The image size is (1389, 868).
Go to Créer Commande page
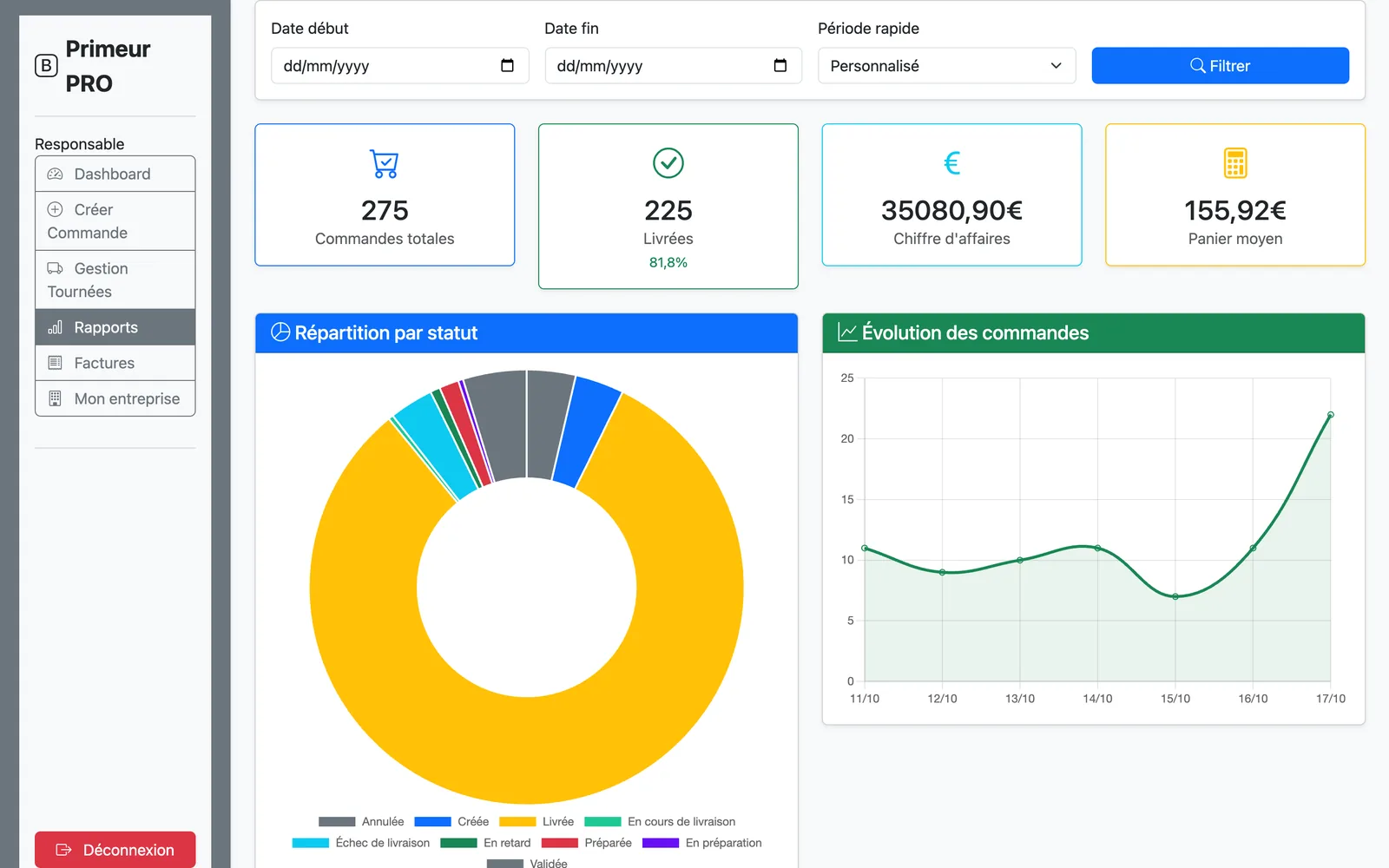click(115, 221)
